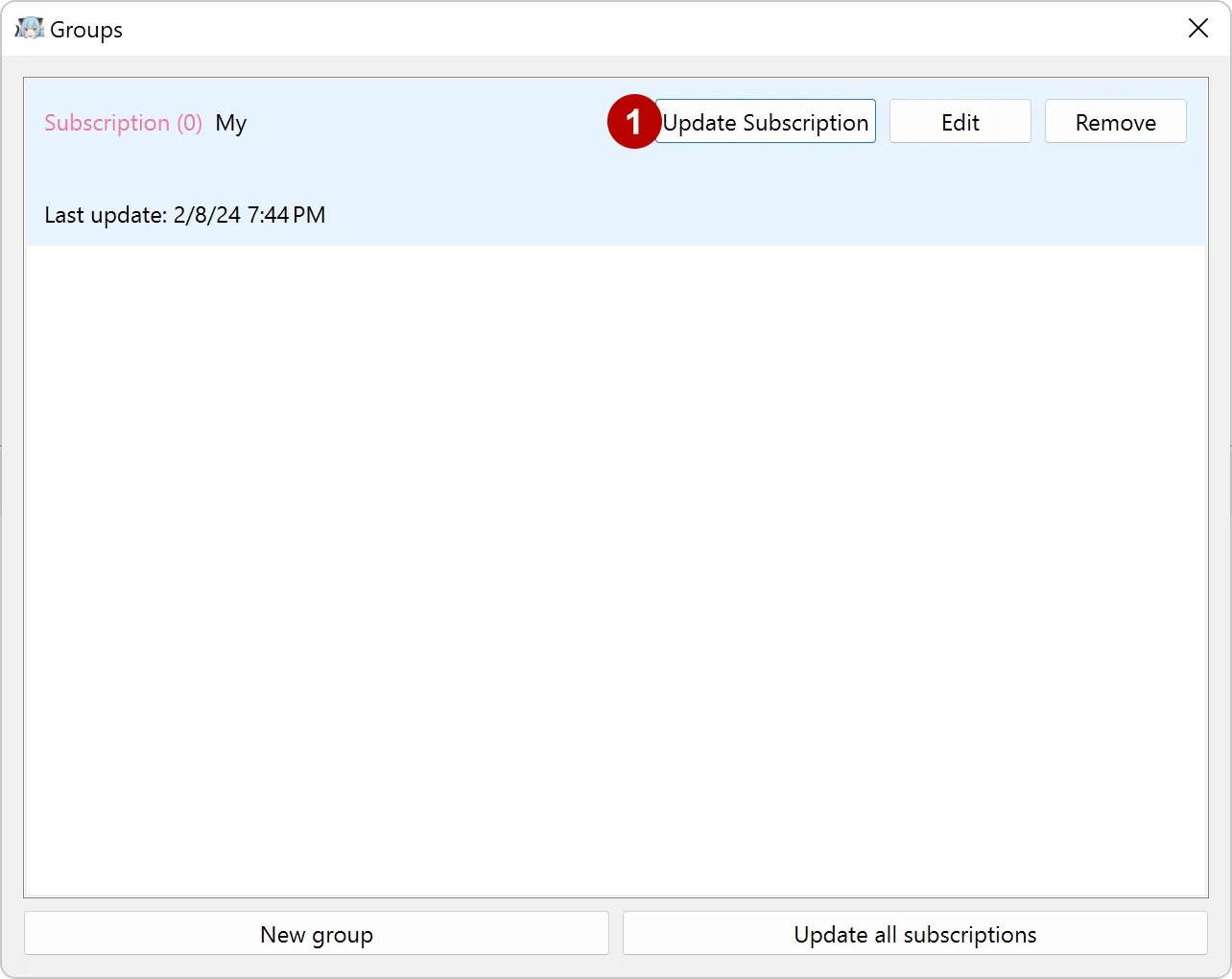Screen dimensions: 1232x979
Task: Click the focused Update Subscription control
Action: [x=765, y=121]
